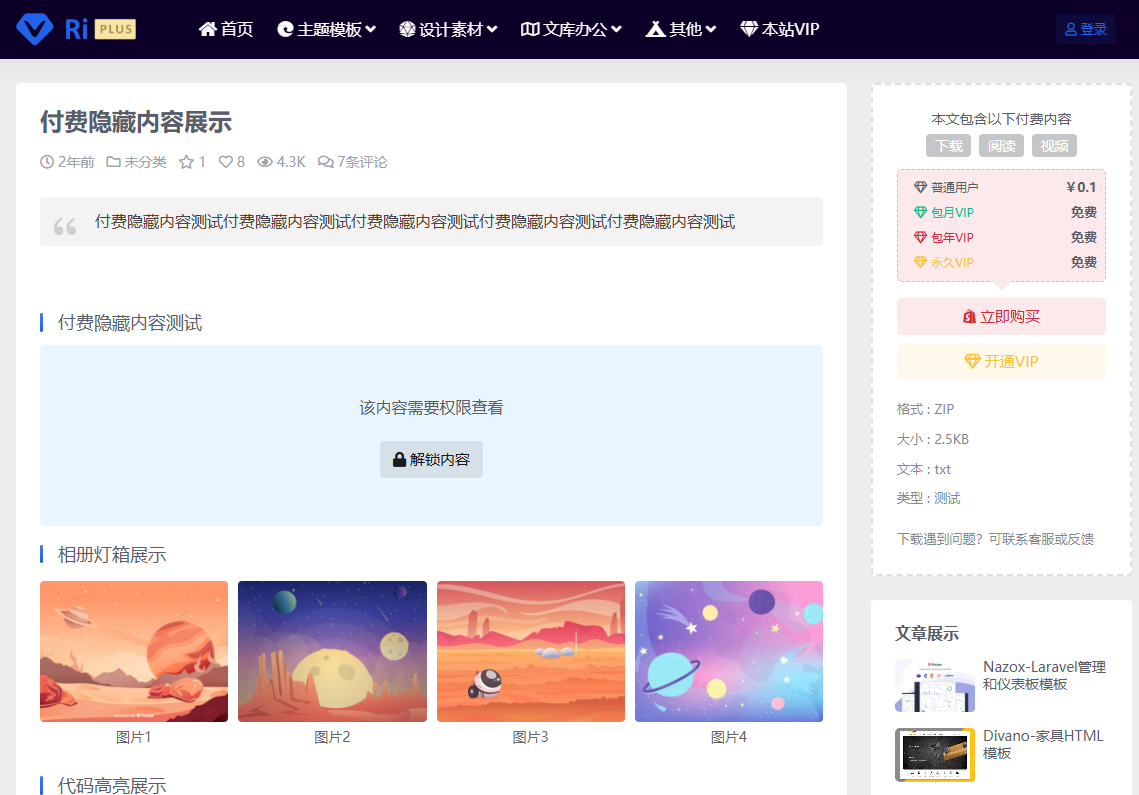Select the 下载 tag
This screenshot has height=795, width=1139.
click(948, 146)
